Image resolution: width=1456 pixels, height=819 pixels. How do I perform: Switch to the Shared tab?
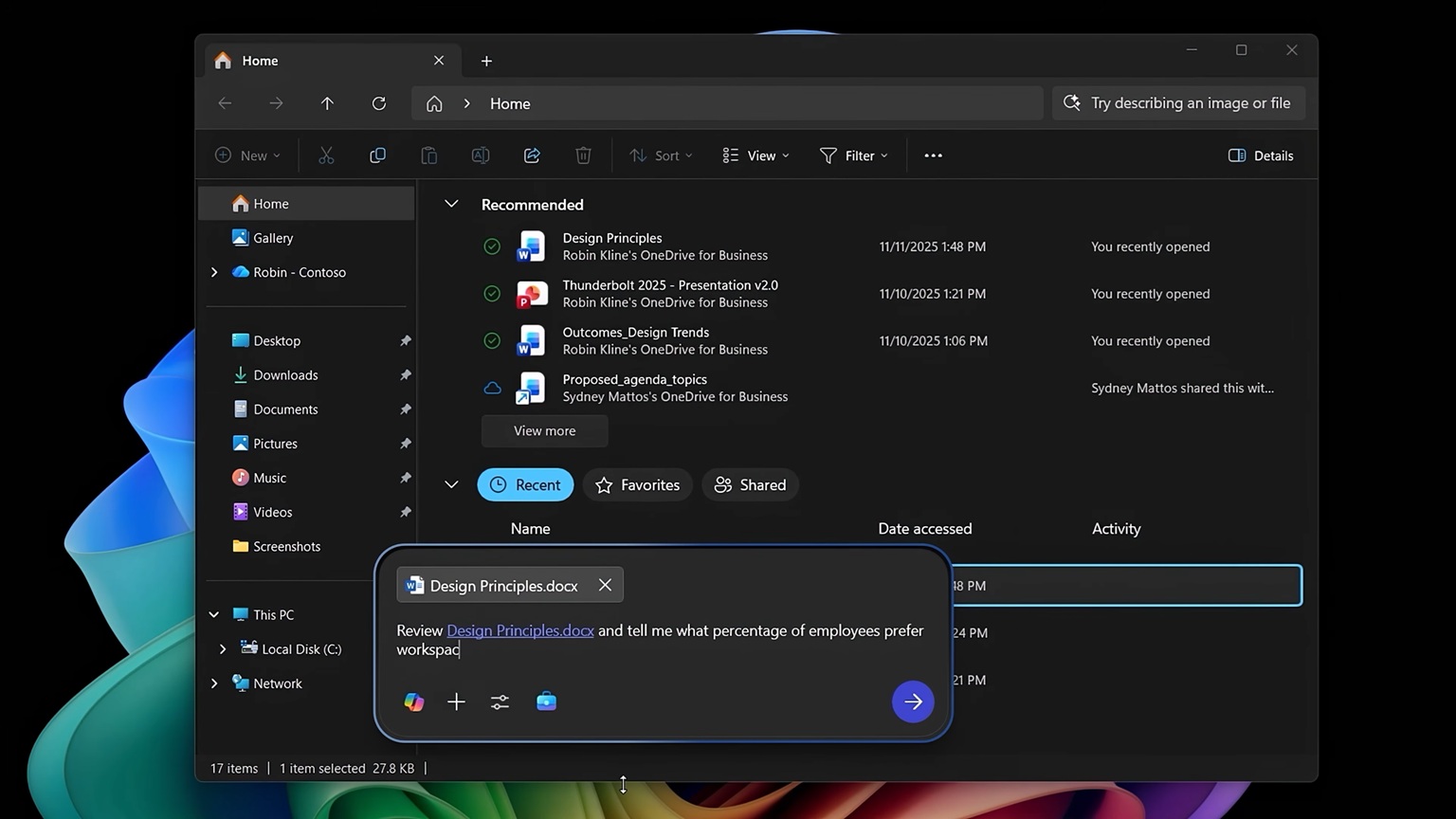click(750, 484)
